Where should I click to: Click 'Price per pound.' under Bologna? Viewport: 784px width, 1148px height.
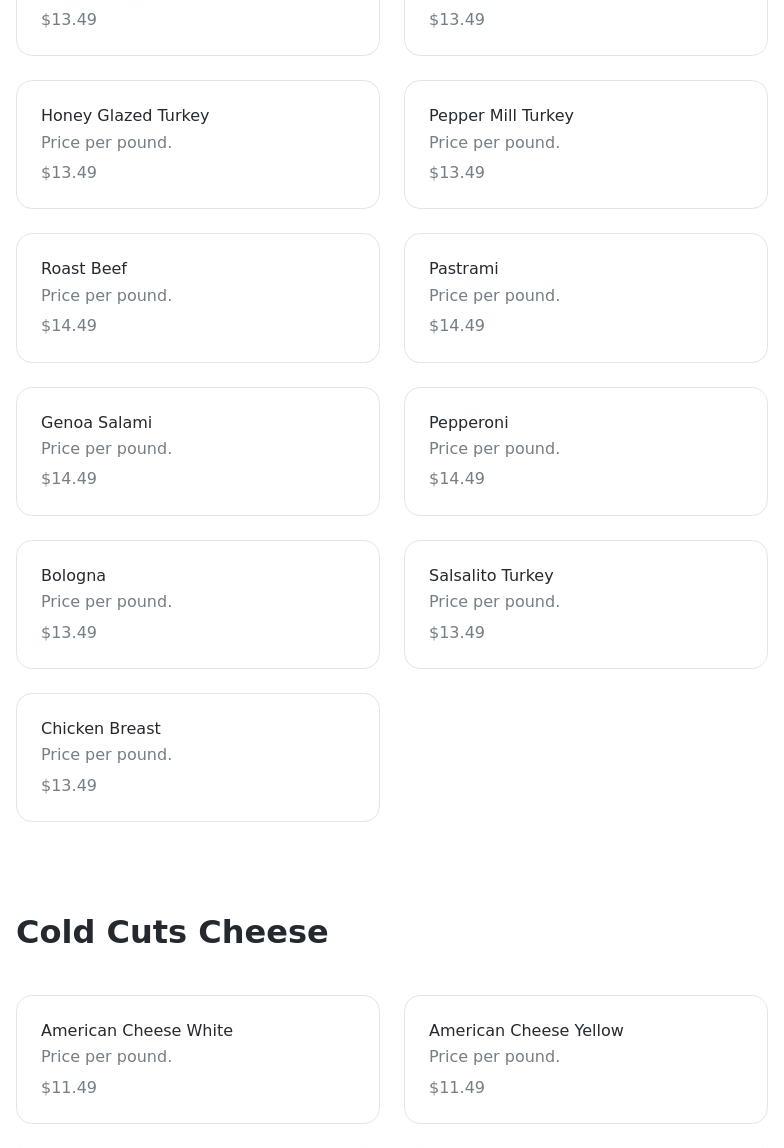pos(106,602)
